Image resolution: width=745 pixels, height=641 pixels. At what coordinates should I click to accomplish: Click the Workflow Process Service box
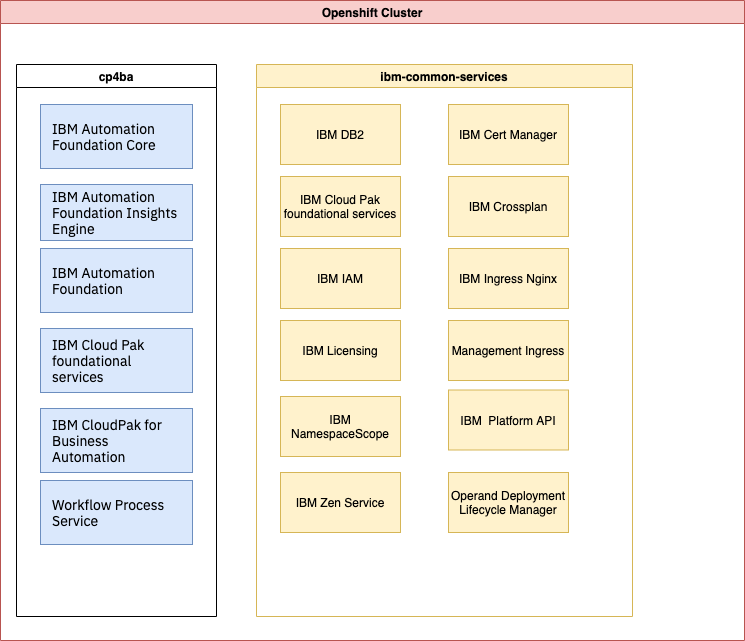[x=116, y=513]
